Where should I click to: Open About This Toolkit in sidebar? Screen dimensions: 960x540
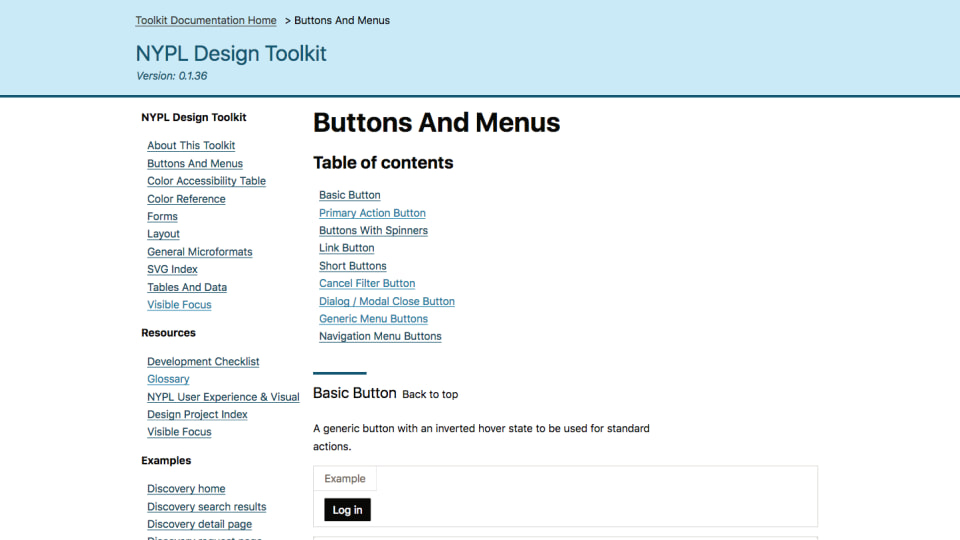[x=191, y=146]
